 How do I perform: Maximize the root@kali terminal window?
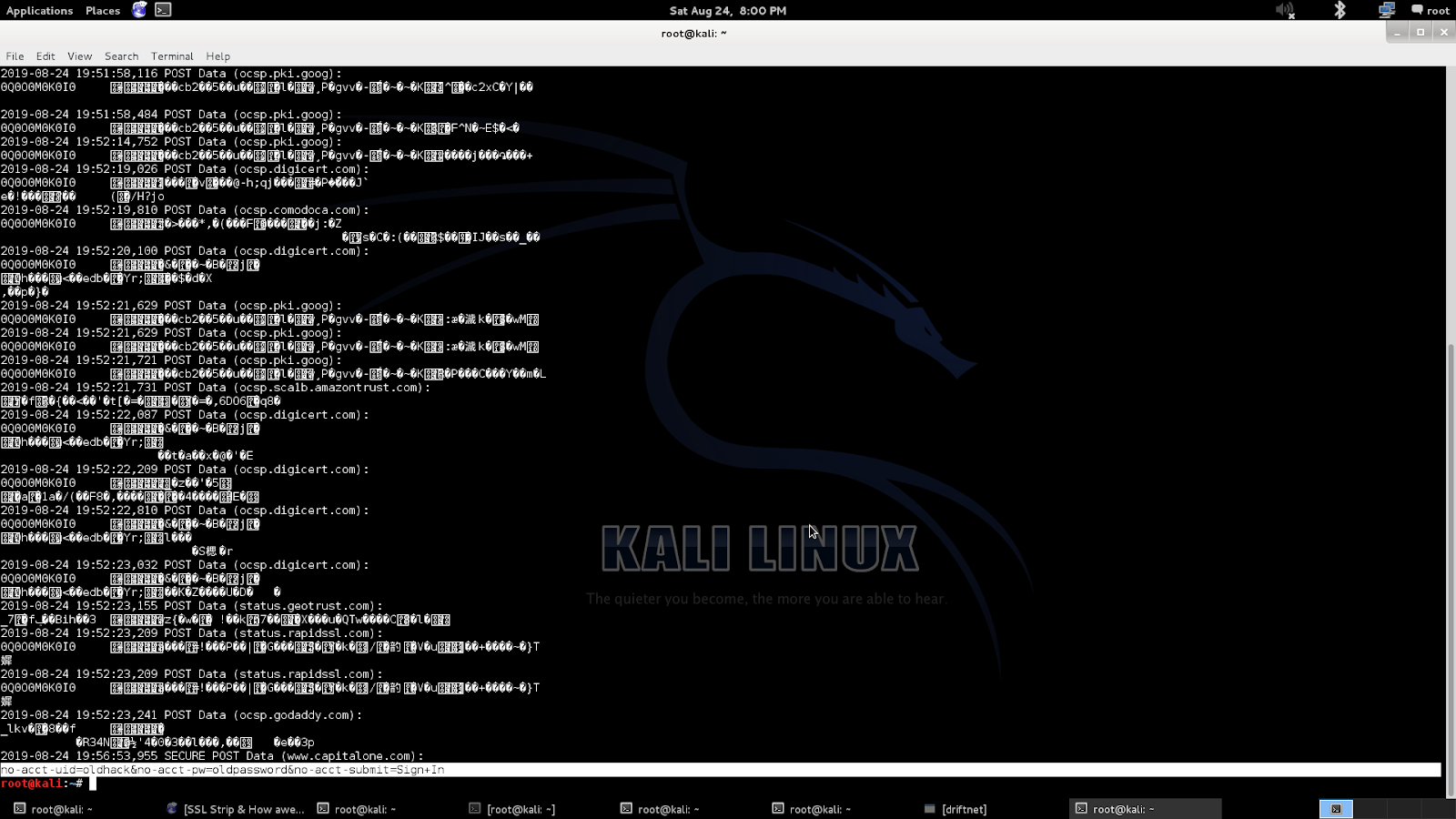[1421, 33]
